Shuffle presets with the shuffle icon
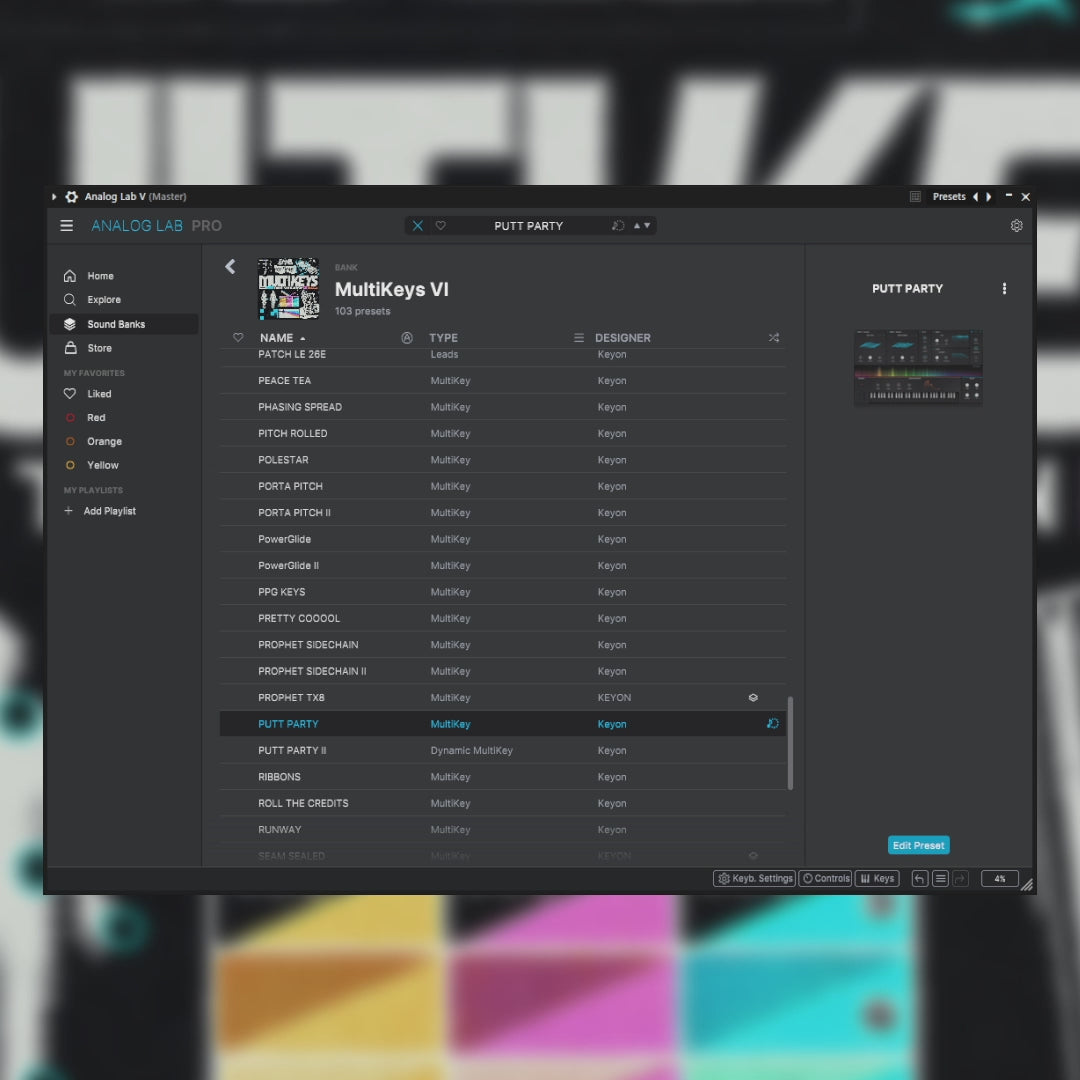This screenshot has height=1080, width=1080. click(x=773, y=338)
